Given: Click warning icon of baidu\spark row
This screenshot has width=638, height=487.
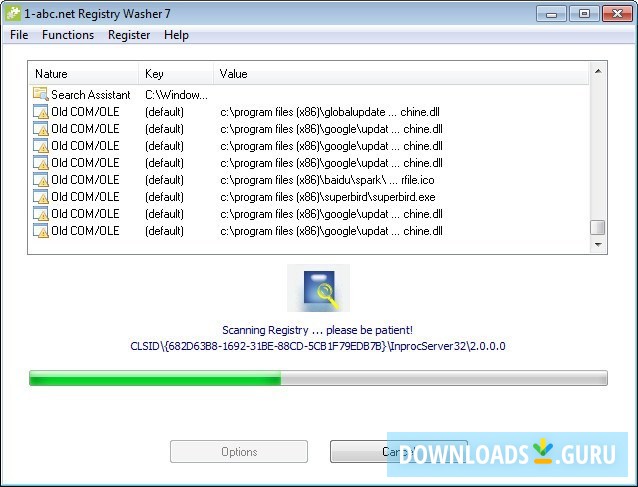Looking at the screenshot, I should click(41, 180).
